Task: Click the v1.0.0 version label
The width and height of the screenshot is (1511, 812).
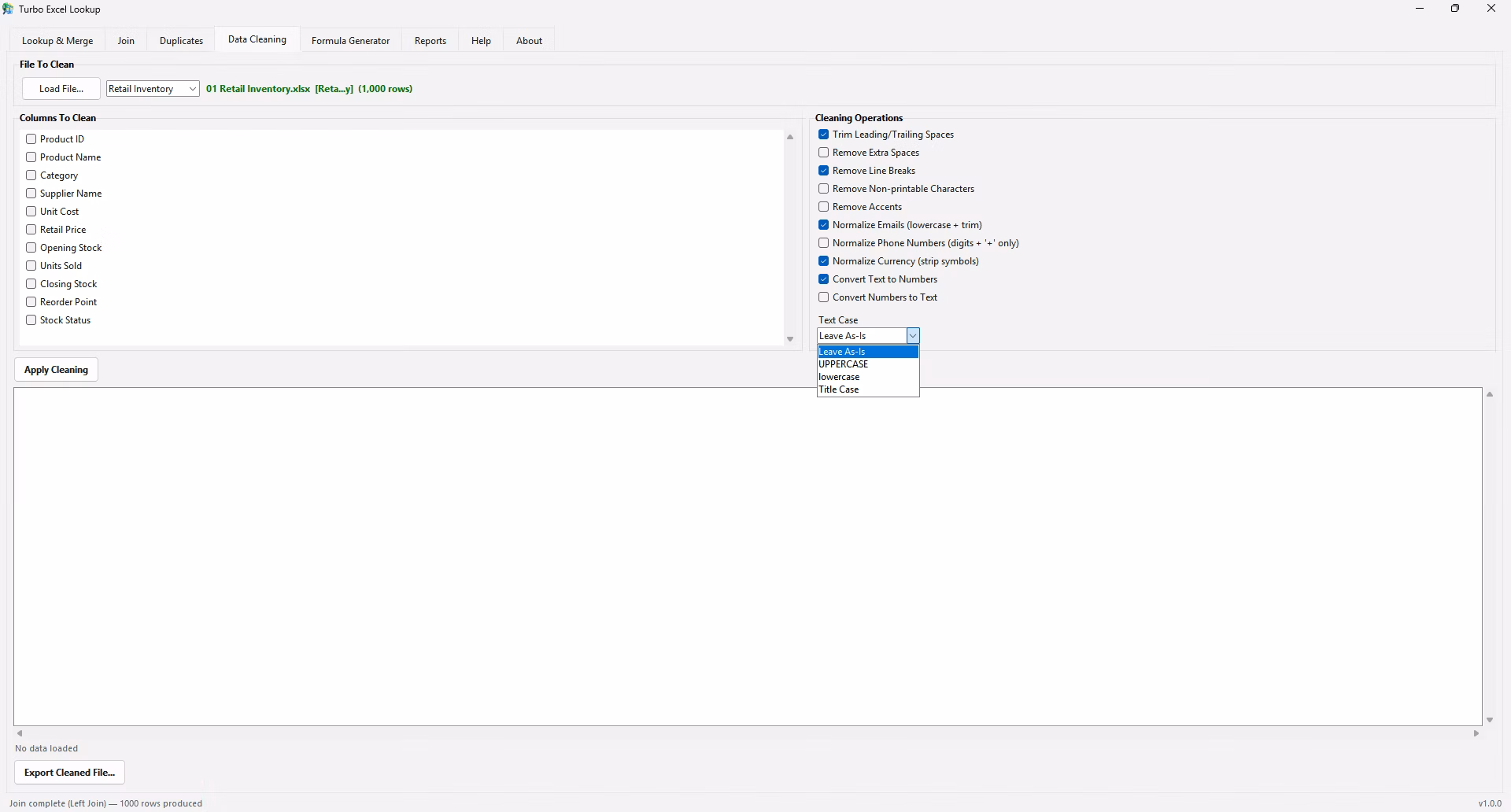Action: click(x=1490, y=803)
